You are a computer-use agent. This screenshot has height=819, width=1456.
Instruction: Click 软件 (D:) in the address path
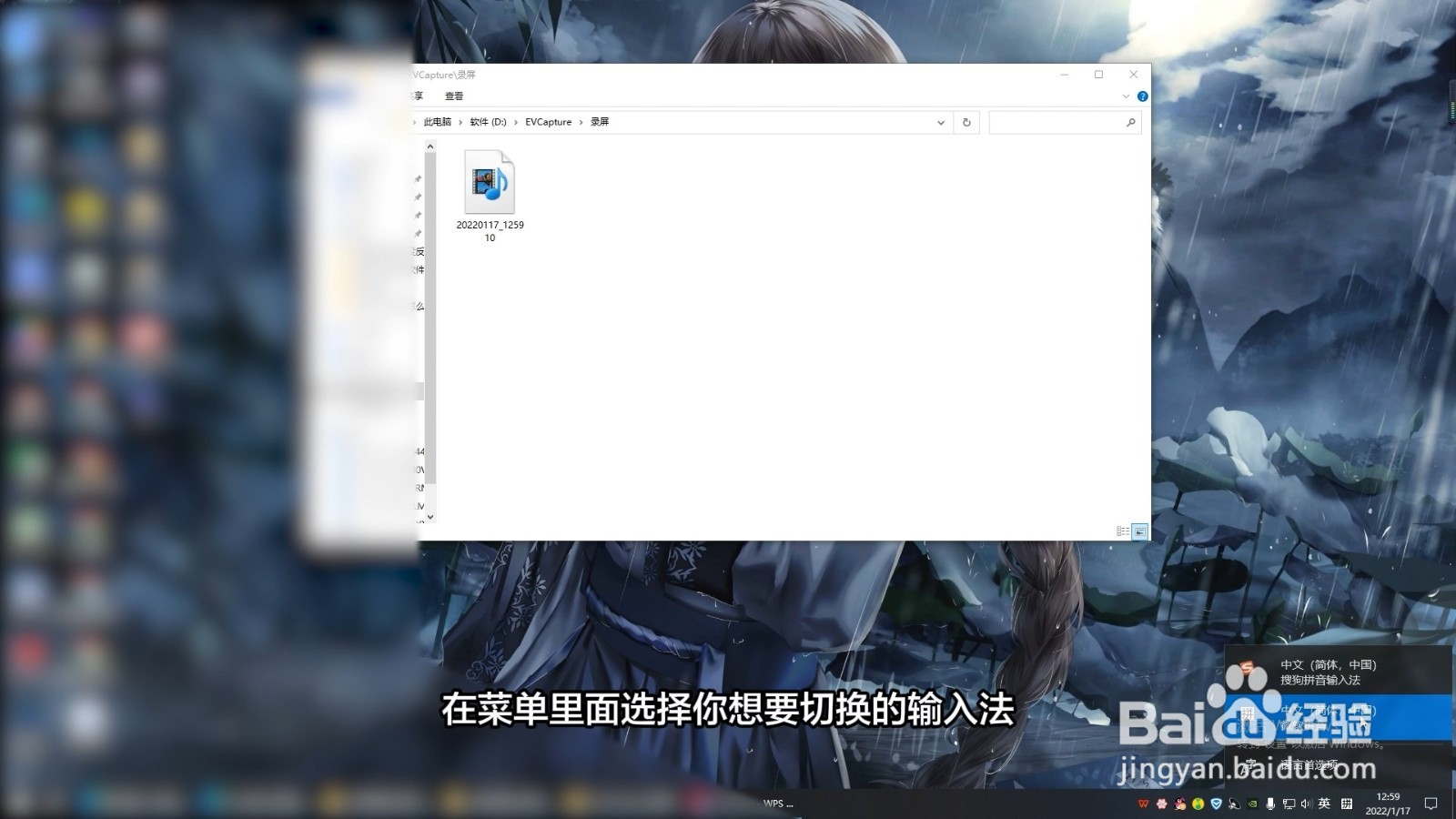click(x=488, y=122)
